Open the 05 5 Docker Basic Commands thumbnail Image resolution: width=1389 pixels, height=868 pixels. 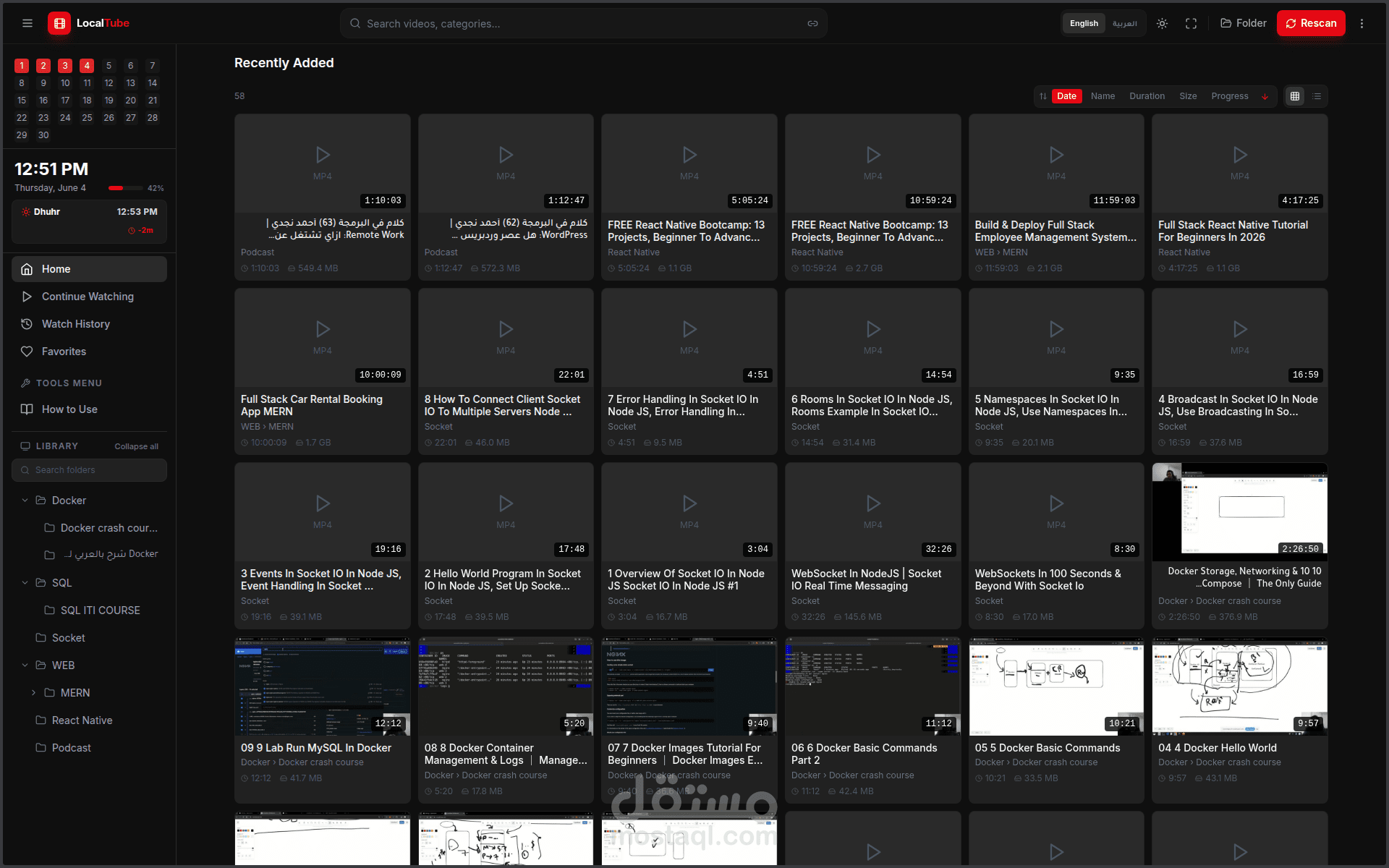1056,687
